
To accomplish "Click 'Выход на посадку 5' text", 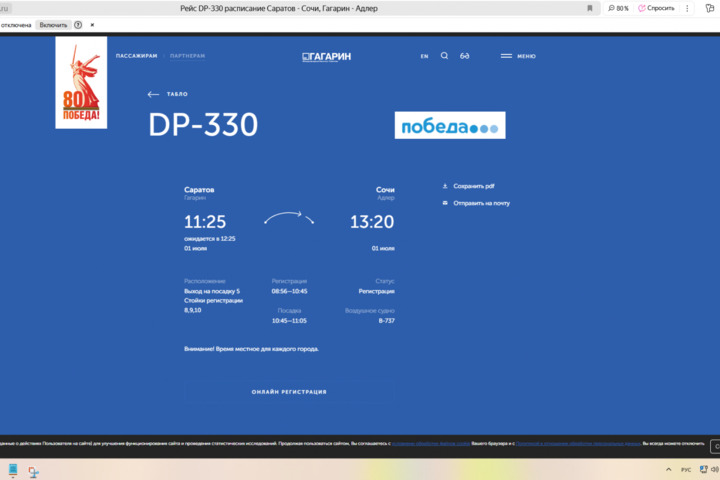I will click(212, 291).
